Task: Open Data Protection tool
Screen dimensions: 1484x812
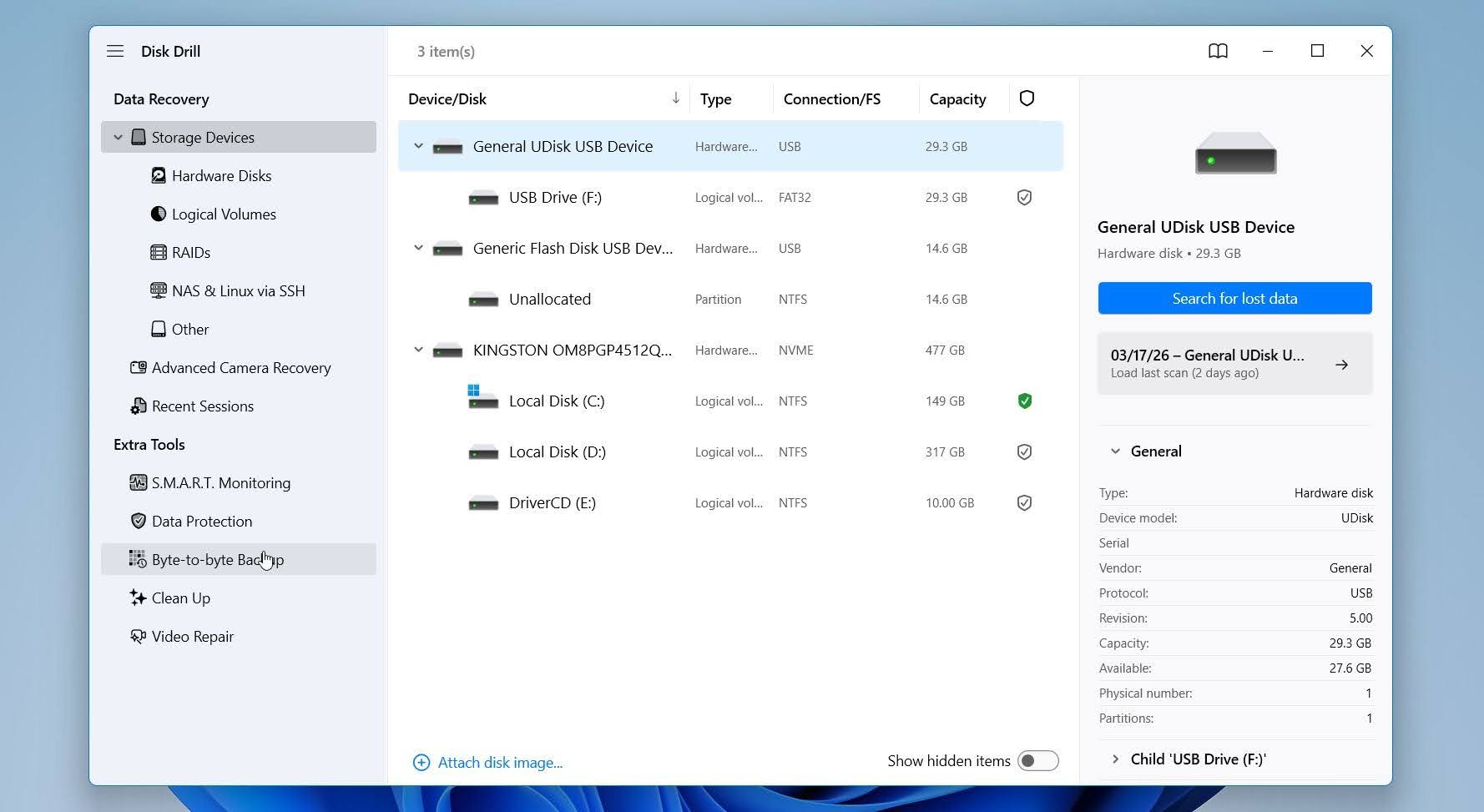Action: (x=202, y=522)
